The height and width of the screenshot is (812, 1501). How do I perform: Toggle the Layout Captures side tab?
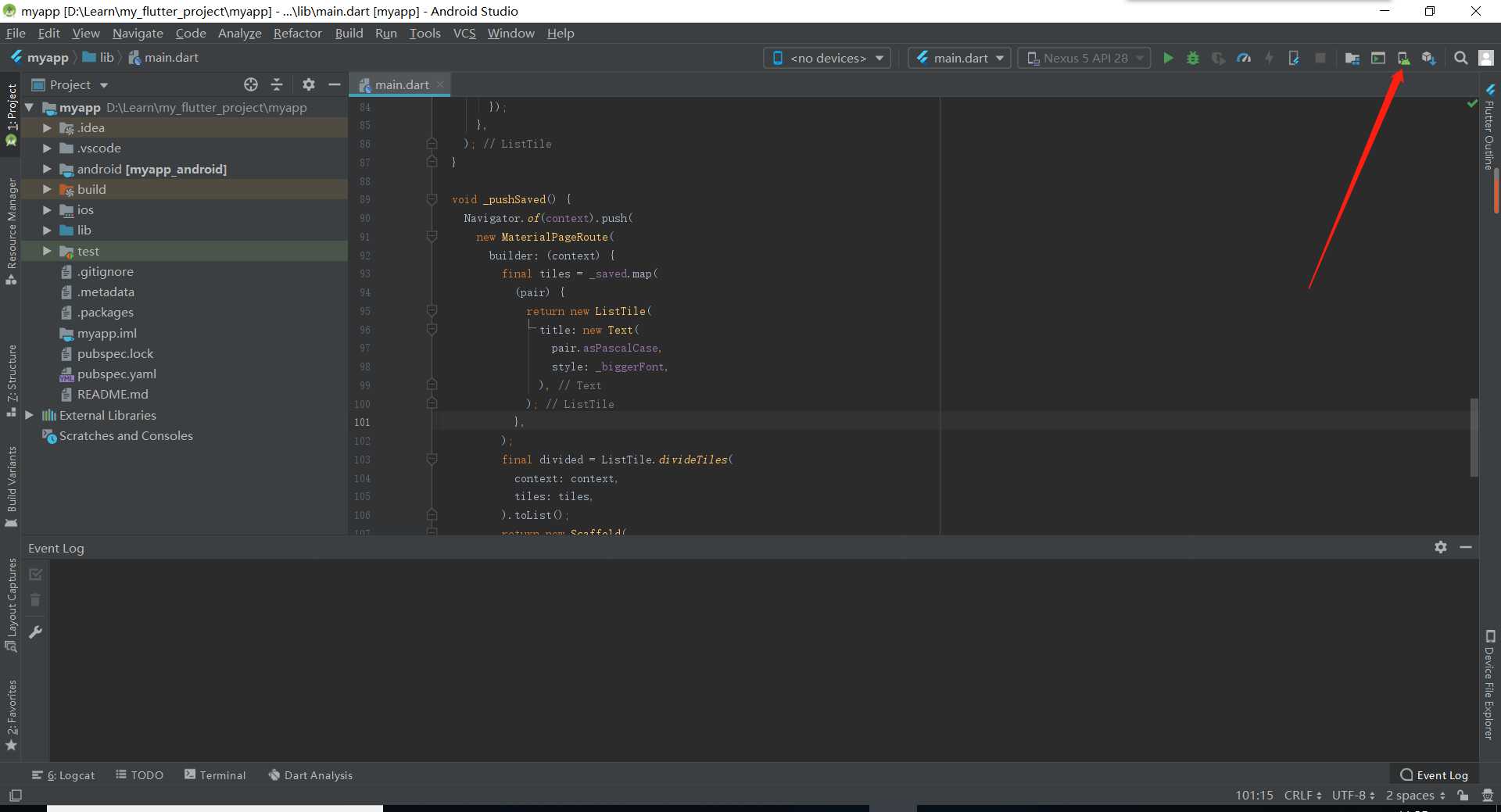(11, 605)
